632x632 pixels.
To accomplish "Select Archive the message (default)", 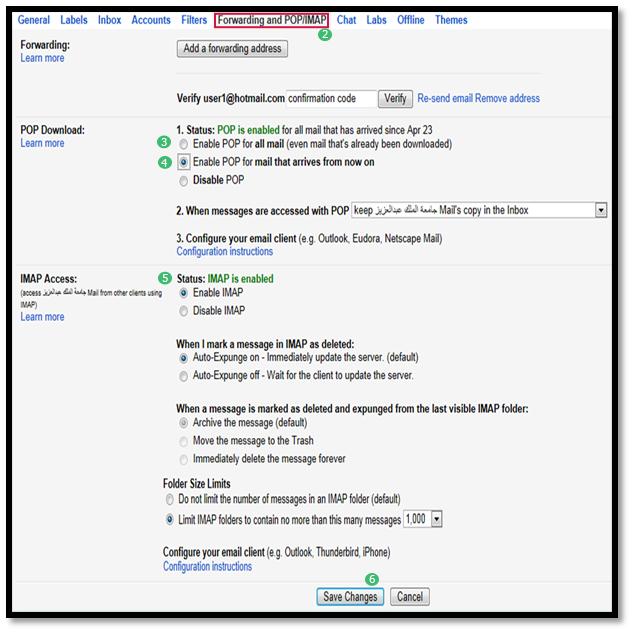I will click(183, 423).
